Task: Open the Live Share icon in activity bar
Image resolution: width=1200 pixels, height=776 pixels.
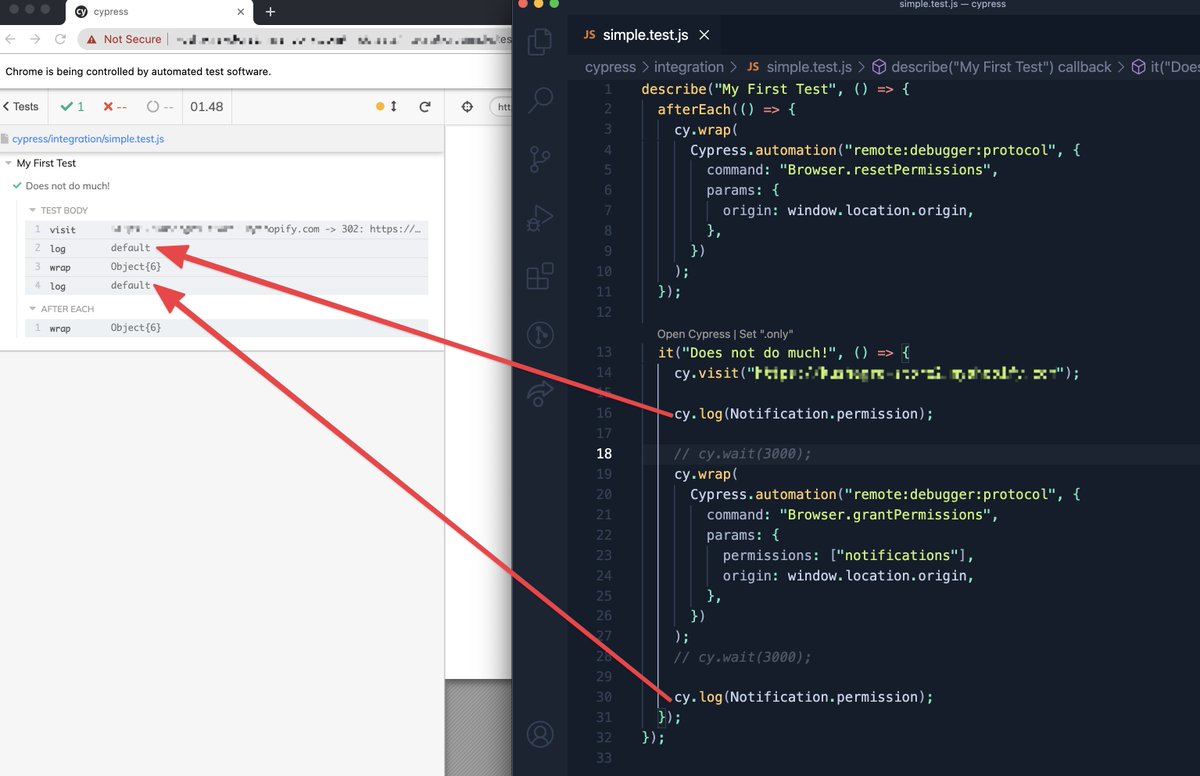Action: [540, 392]
